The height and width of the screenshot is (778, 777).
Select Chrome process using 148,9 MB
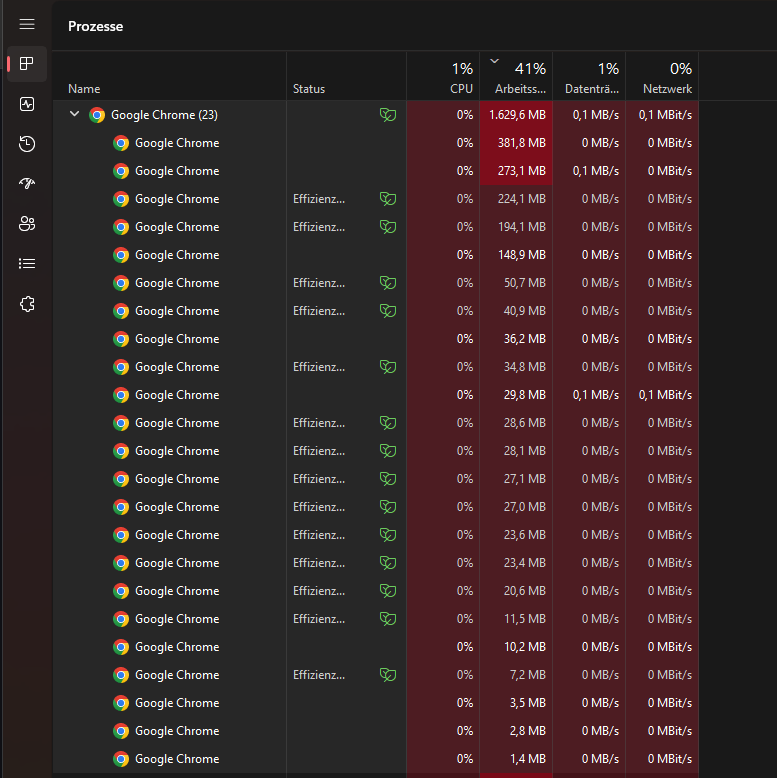point(376,255)
